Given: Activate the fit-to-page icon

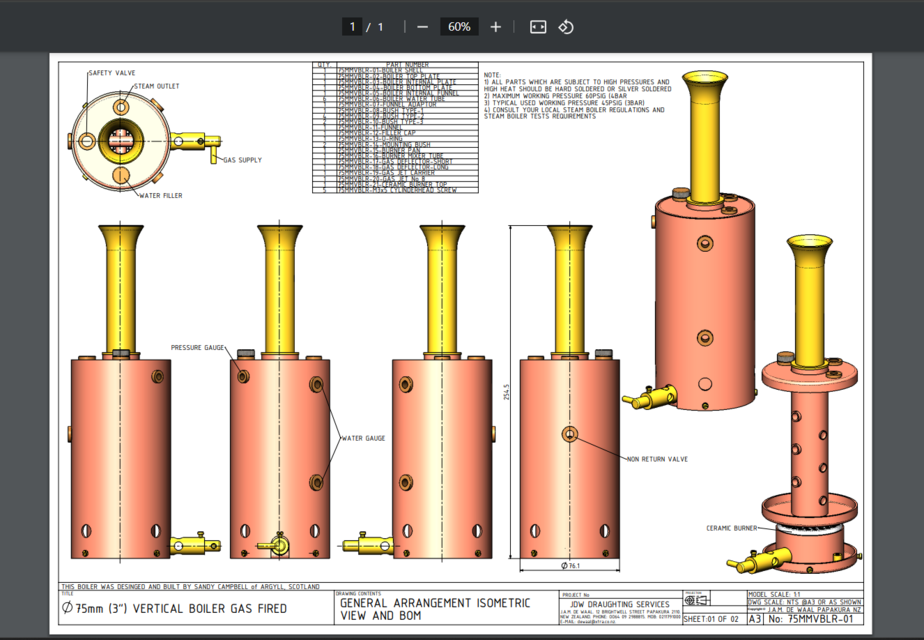Looking at the screenshot, I should pyautogui.click(x=537, y=26).
